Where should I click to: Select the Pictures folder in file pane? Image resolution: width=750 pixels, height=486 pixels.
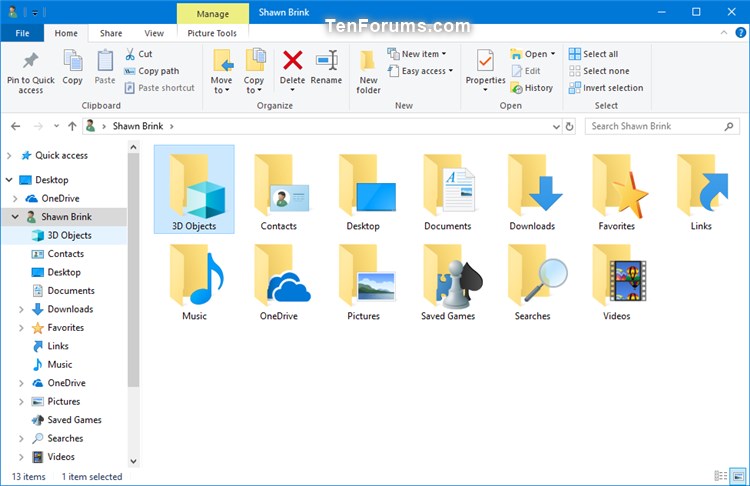tap(363, 280)
